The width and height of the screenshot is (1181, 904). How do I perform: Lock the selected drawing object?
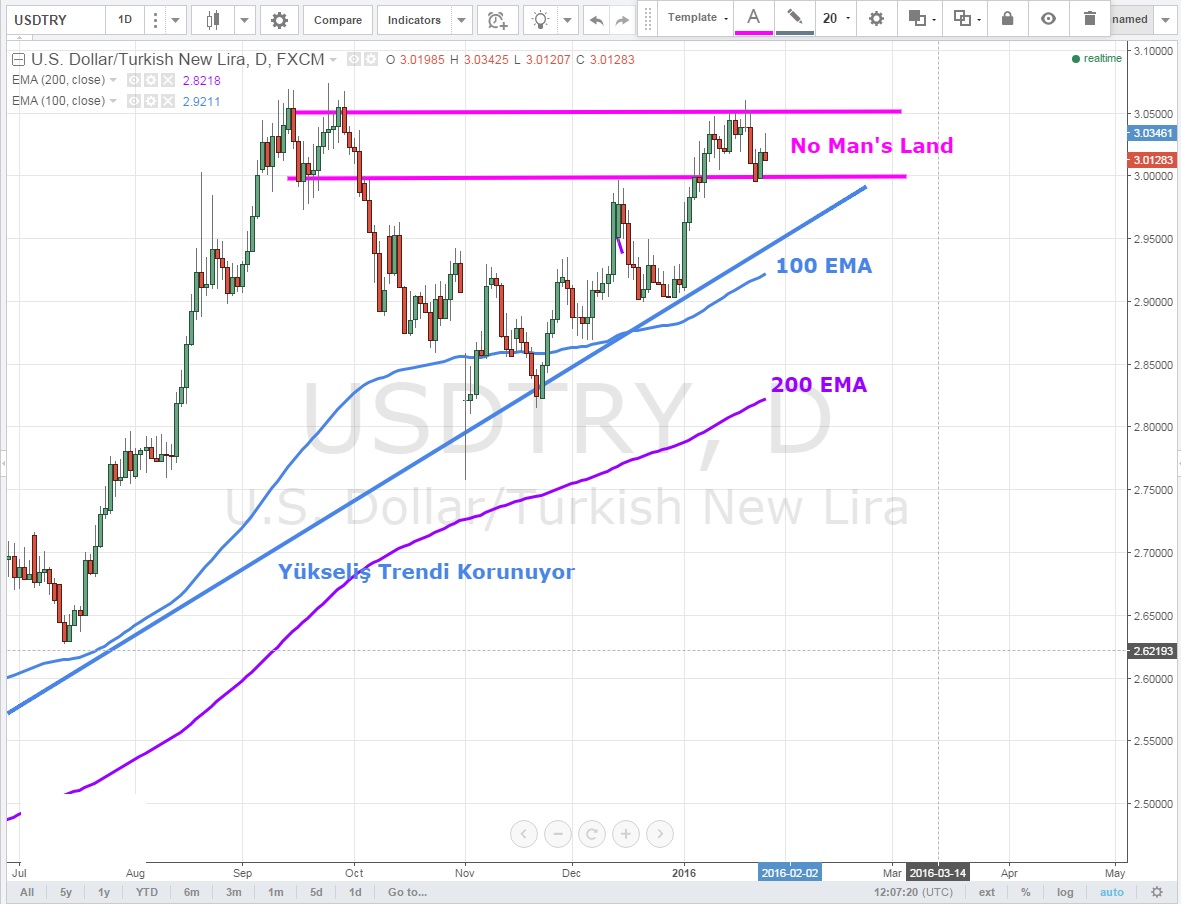[1007, 19]
